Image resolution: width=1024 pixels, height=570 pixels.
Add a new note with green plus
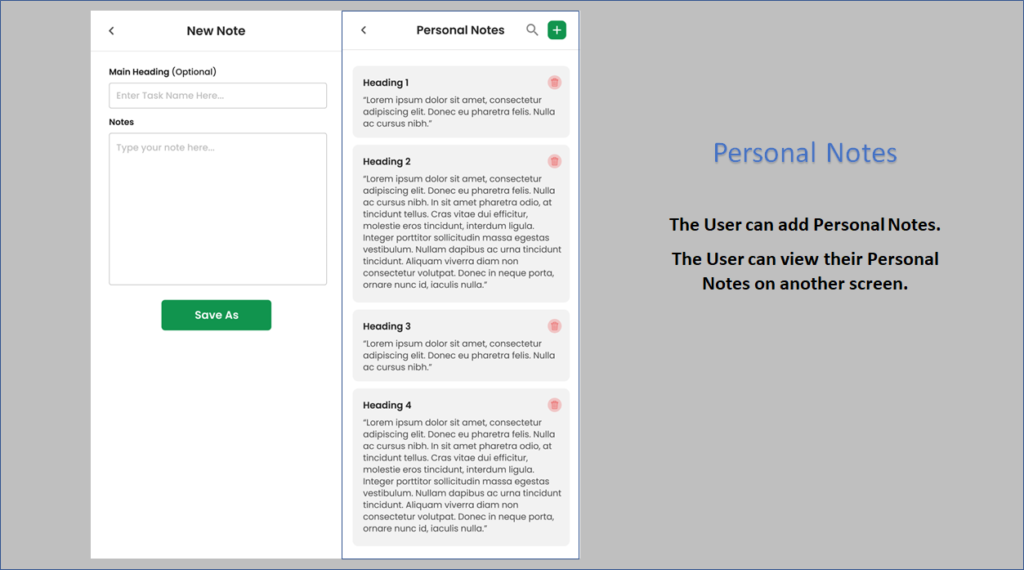[x=557, y=30]
